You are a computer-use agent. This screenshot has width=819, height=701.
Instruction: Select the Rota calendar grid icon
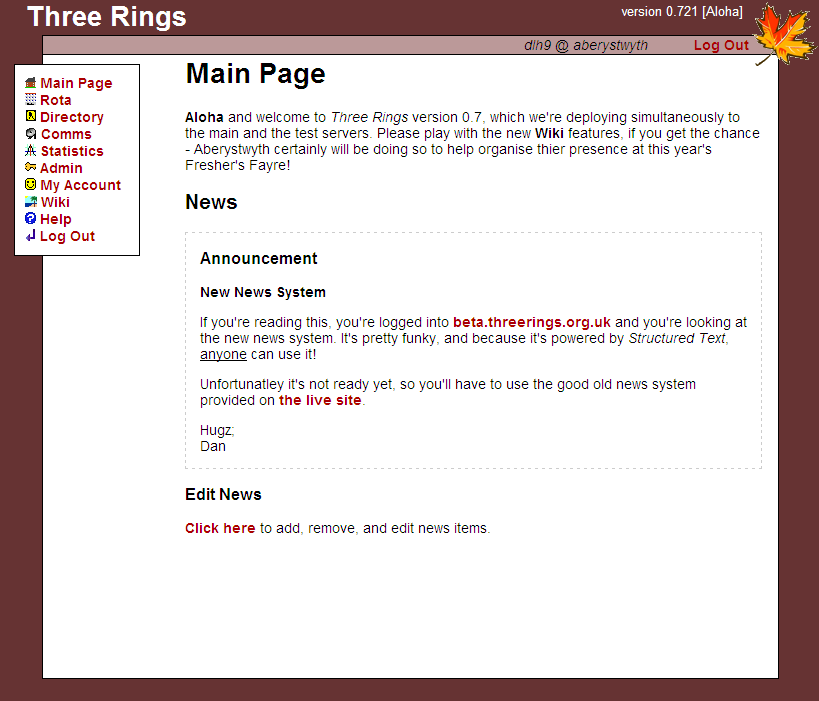coord(32,100)
